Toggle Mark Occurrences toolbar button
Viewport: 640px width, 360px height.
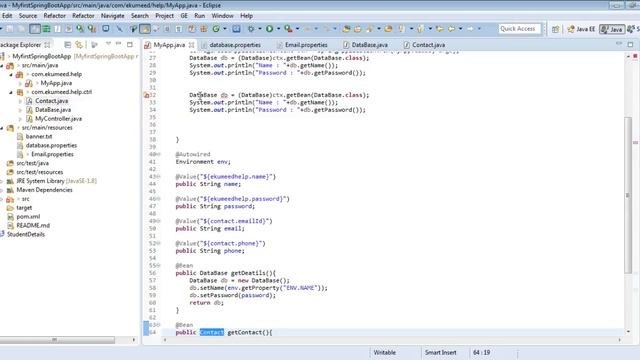click(145, 29)
